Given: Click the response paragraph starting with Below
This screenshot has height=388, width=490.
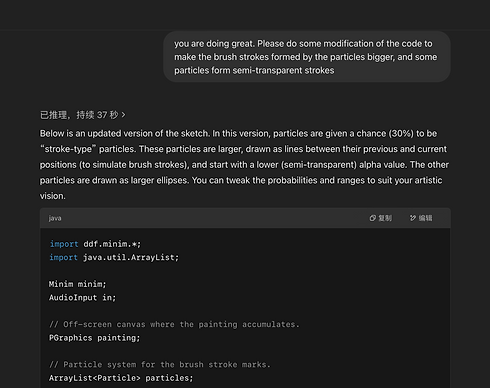Looking at the screenshot, I should point(244,165).
